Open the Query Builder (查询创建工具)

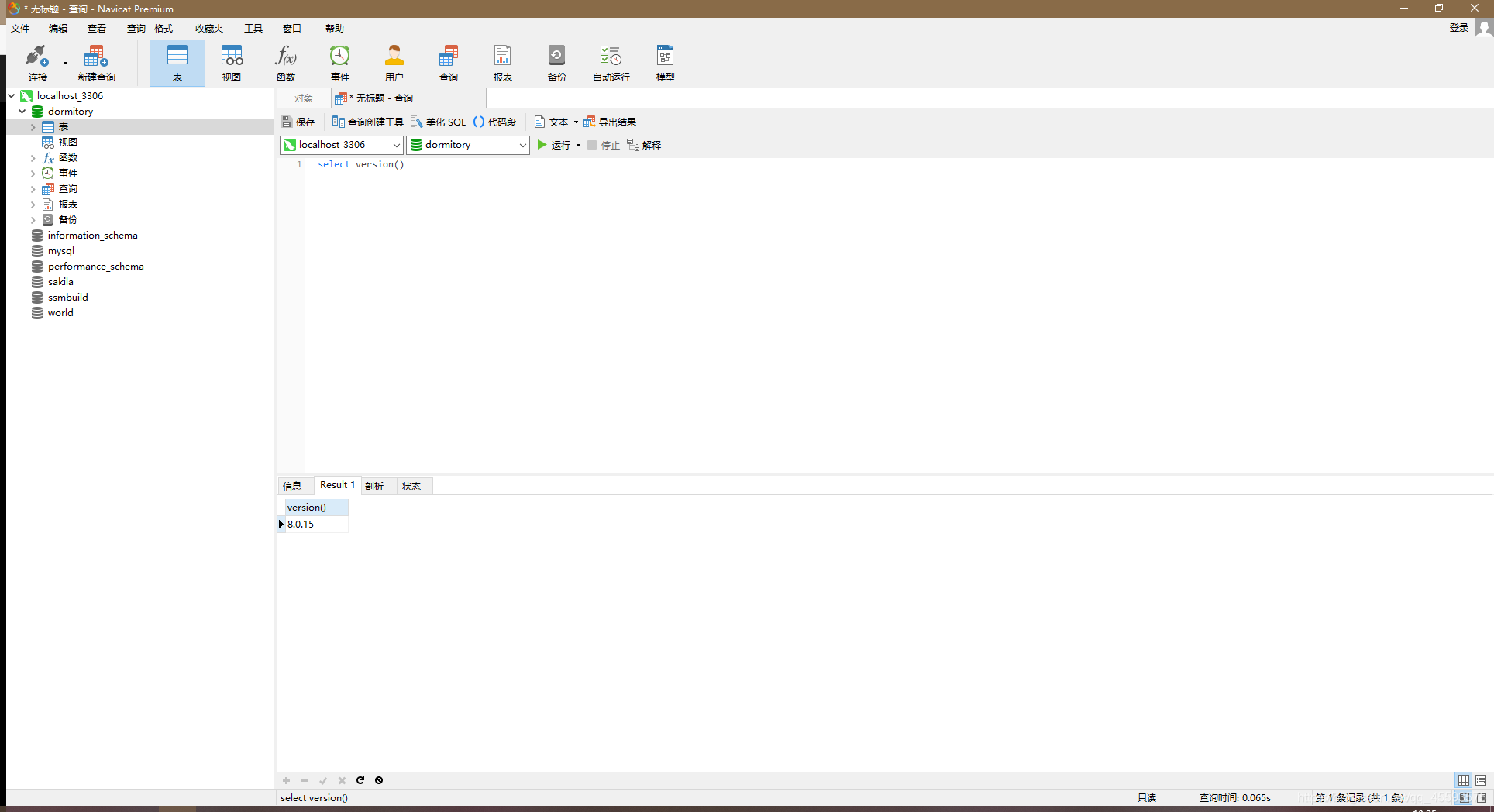point(368,122)
